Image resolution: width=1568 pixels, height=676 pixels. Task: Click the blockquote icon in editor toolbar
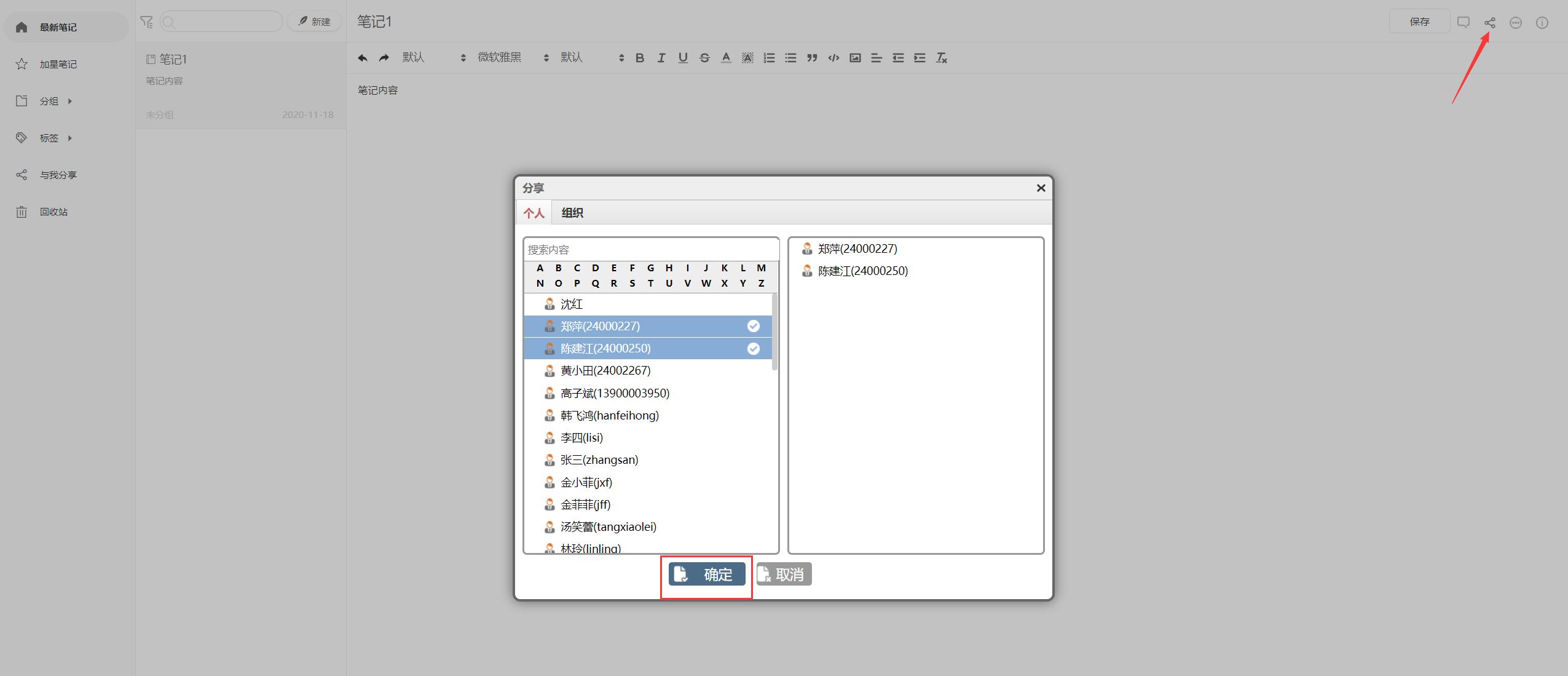click(812, 58)
